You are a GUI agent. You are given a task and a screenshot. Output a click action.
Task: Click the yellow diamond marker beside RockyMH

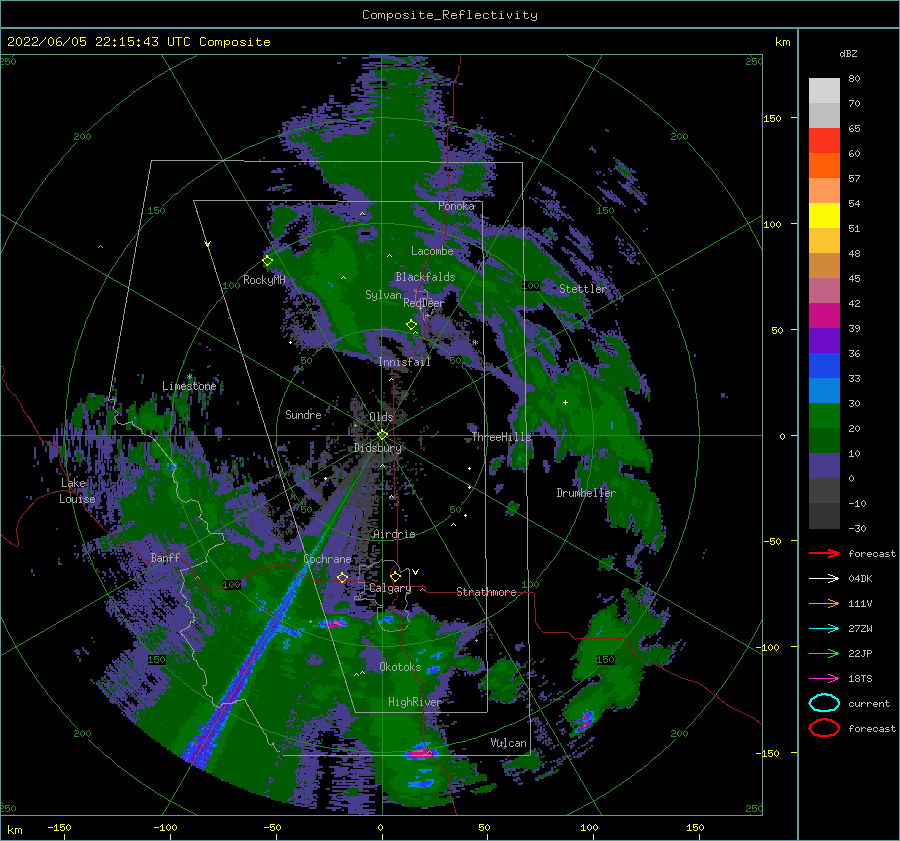coord(267,261)
